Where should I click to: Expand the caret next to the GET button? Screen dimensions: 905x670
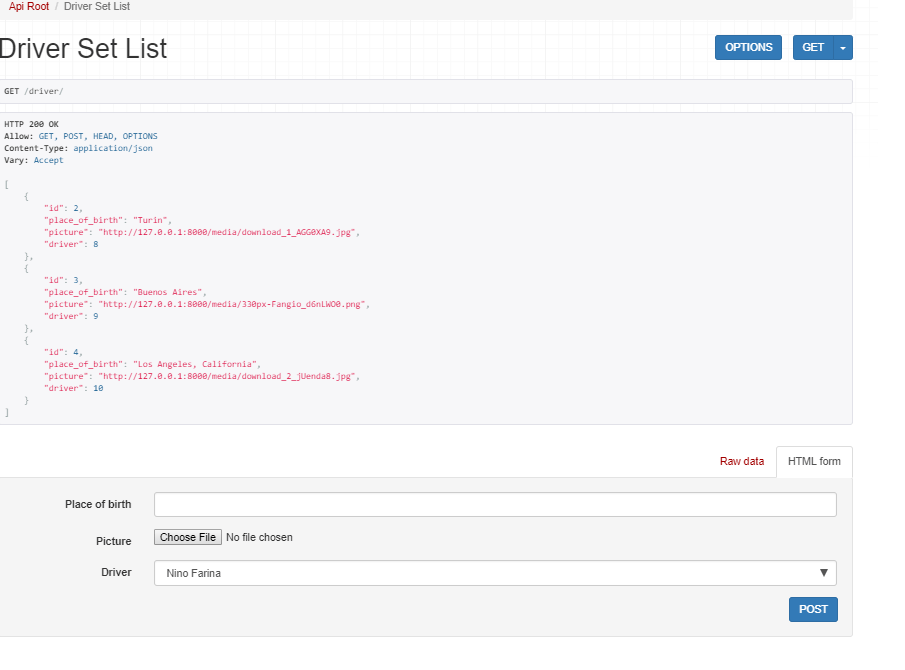point(843,47)
